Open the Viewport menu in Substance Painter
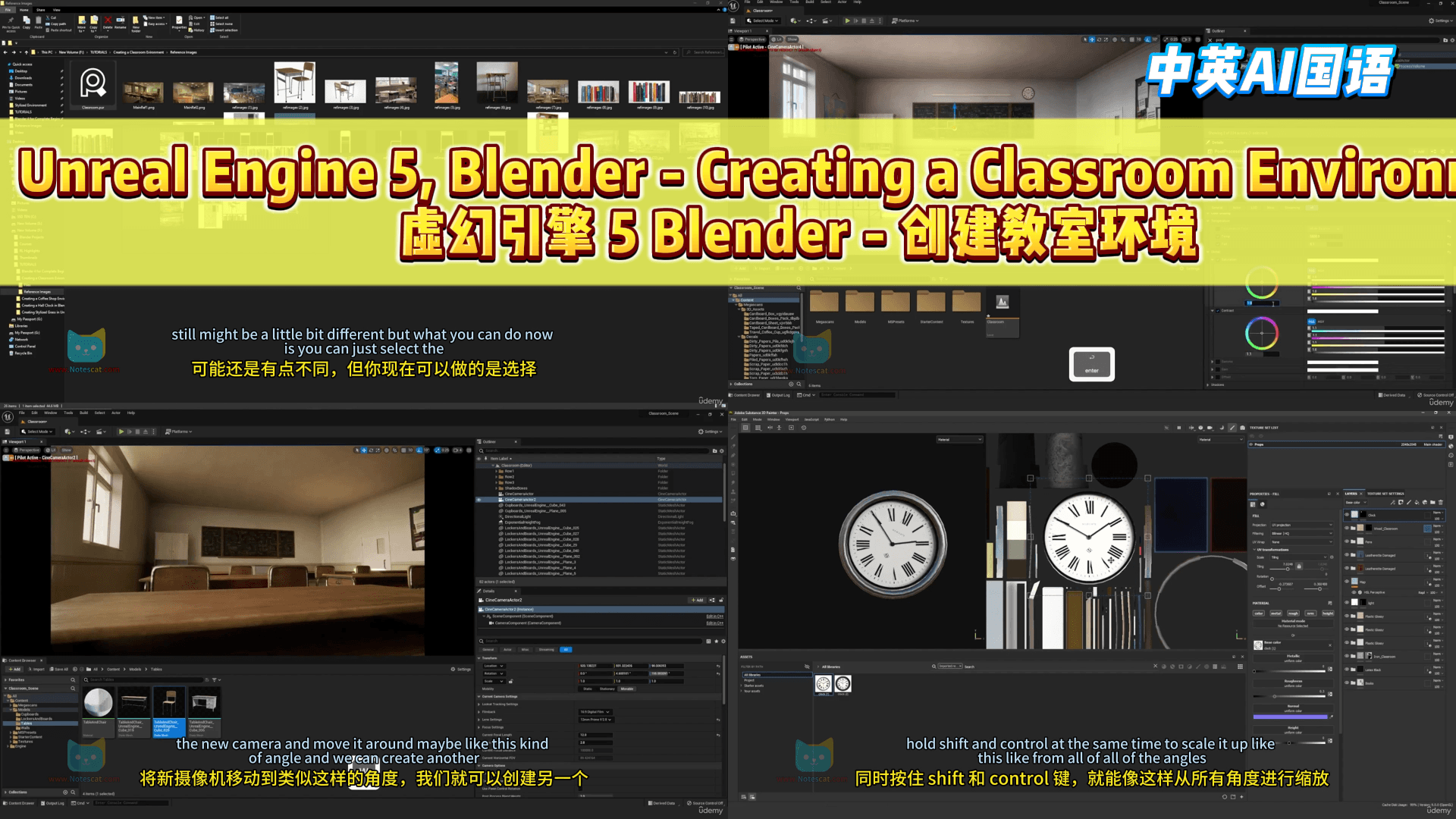The image size is (1456, 819). (x=792, y=419)
